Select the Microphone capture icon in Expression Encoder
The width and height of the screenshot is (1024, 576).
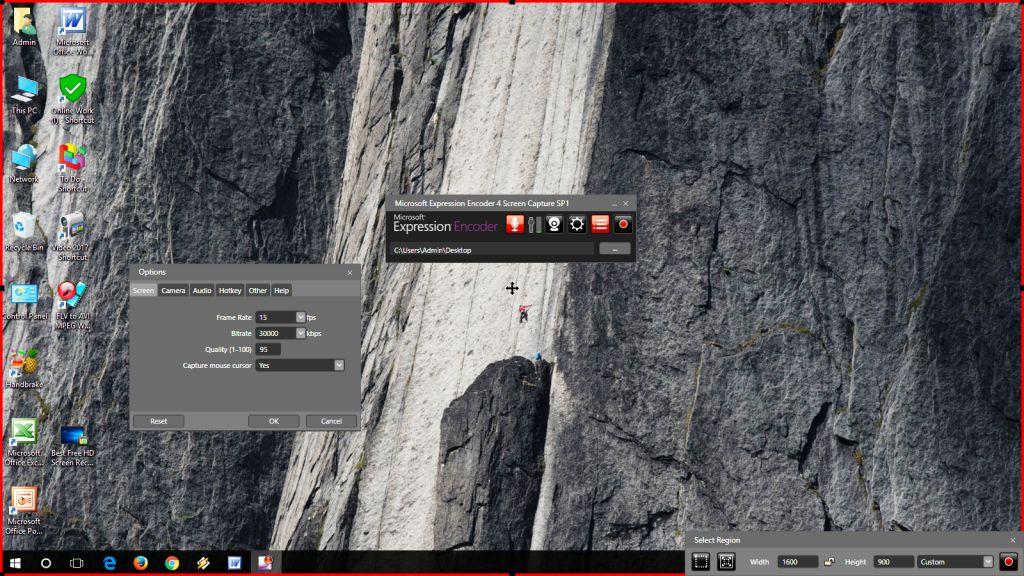515,224
